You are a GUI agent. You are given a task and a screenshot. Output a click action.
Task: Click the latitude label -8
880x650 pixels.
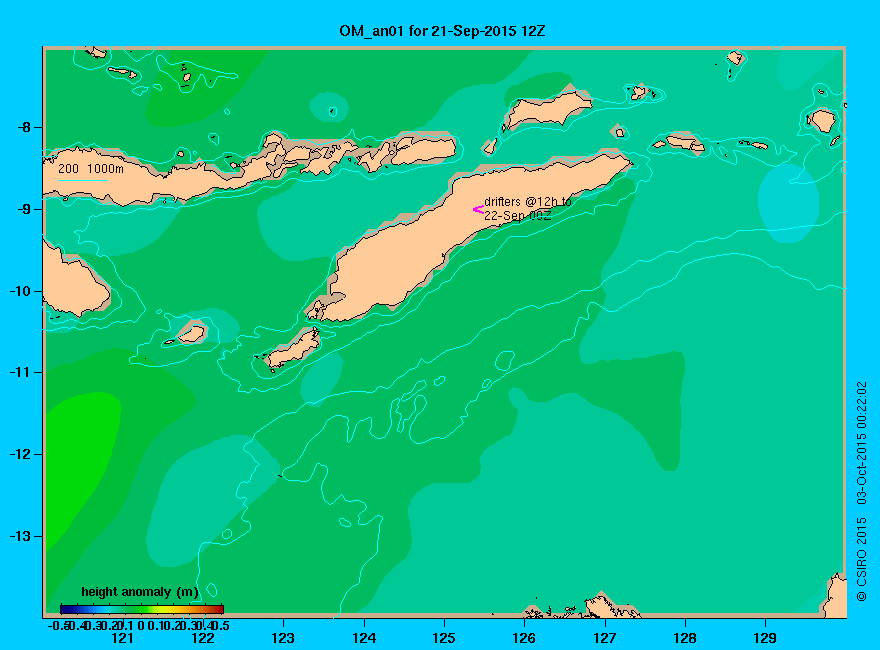[24, 127]
